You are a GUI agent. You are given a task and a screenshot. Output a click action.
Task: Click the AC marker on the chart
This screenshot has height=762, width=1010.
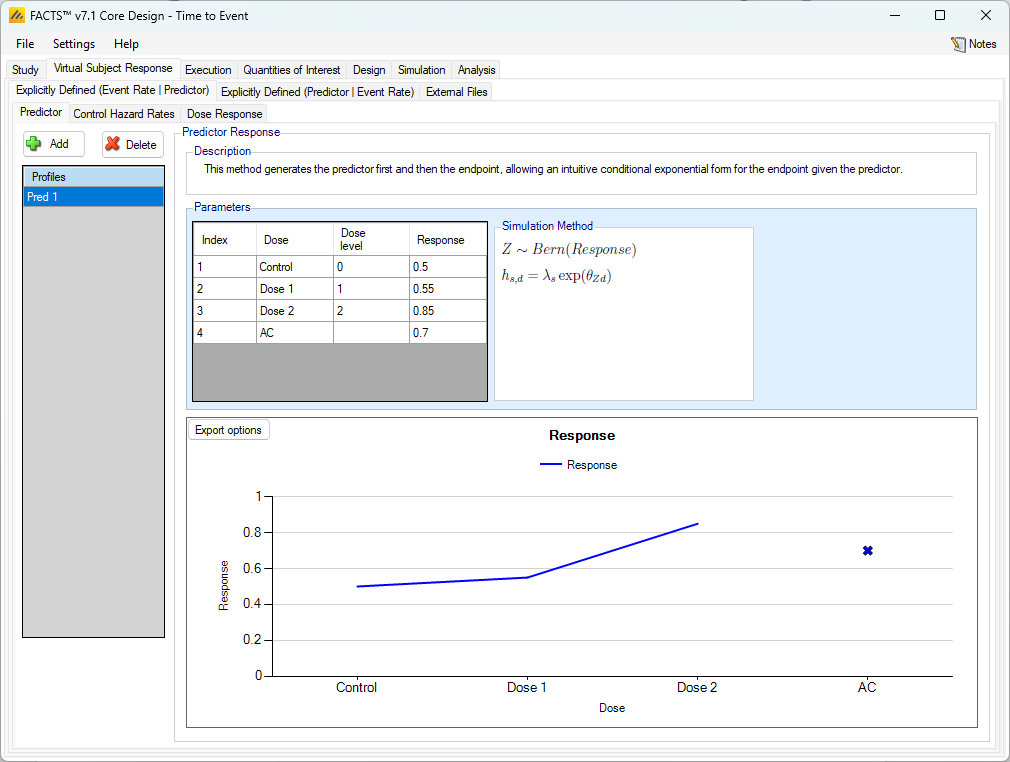[867, 551]
